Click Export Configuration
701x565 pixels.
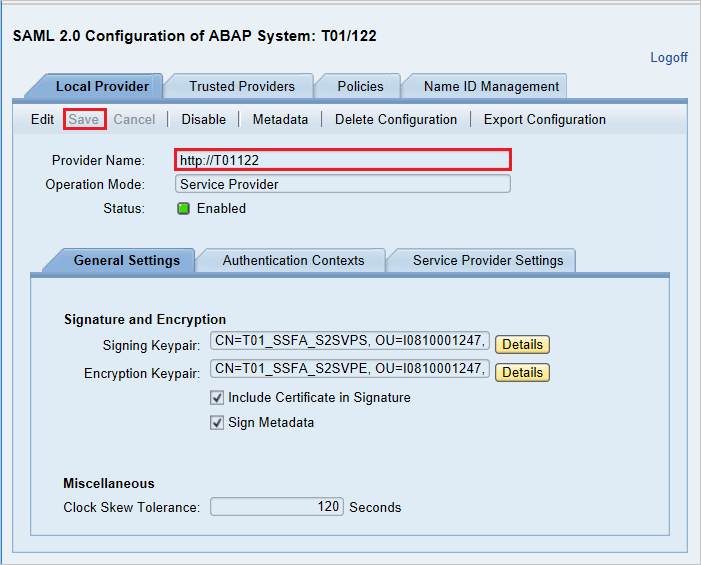pos(545,119)
